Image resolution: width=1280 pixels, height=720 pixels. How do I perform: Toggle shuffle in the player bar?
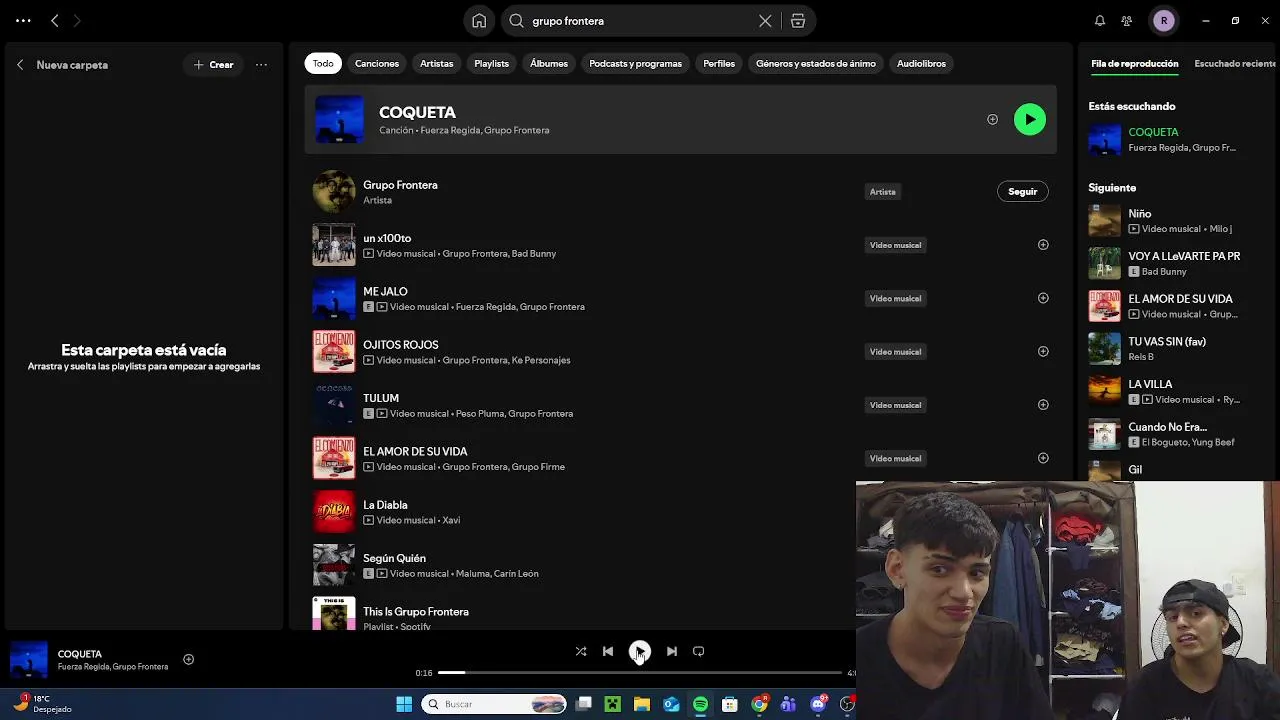point(581,652)
